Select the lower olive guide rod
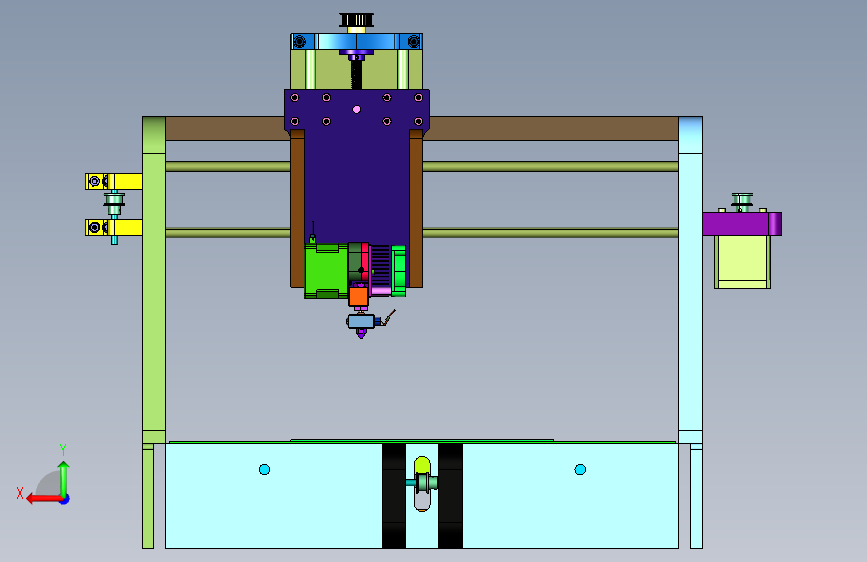The width and height of the screenshot is (867, 562). [x=550, y=233]
